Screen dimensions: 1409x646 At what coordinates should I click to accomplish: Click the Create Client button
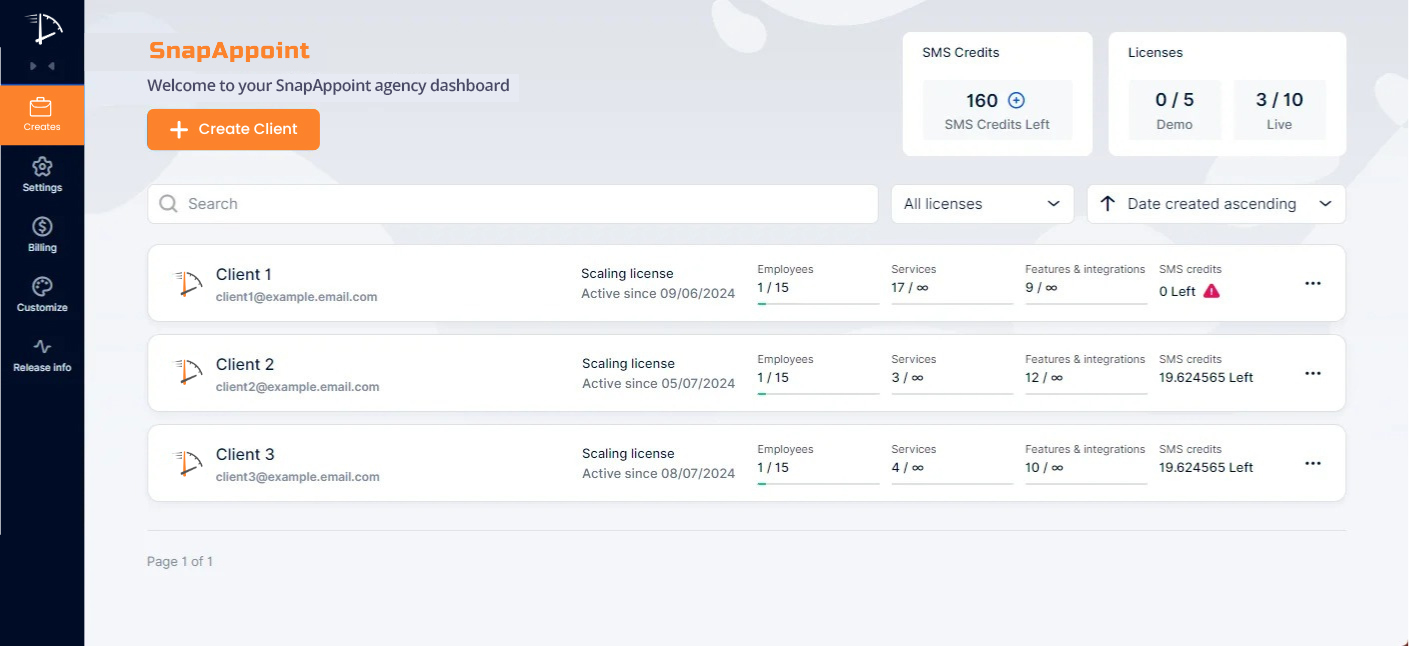tap(233, 129)
